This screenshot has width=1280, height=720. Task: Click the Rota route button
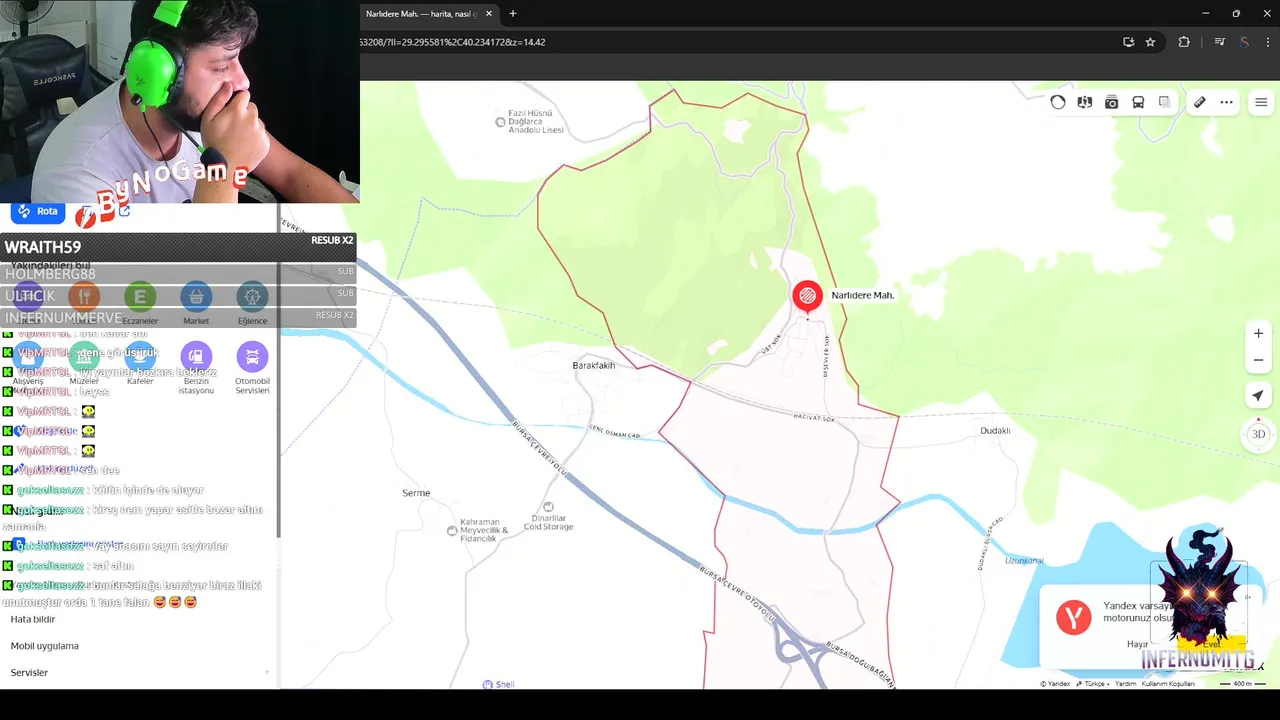point(38,212)
